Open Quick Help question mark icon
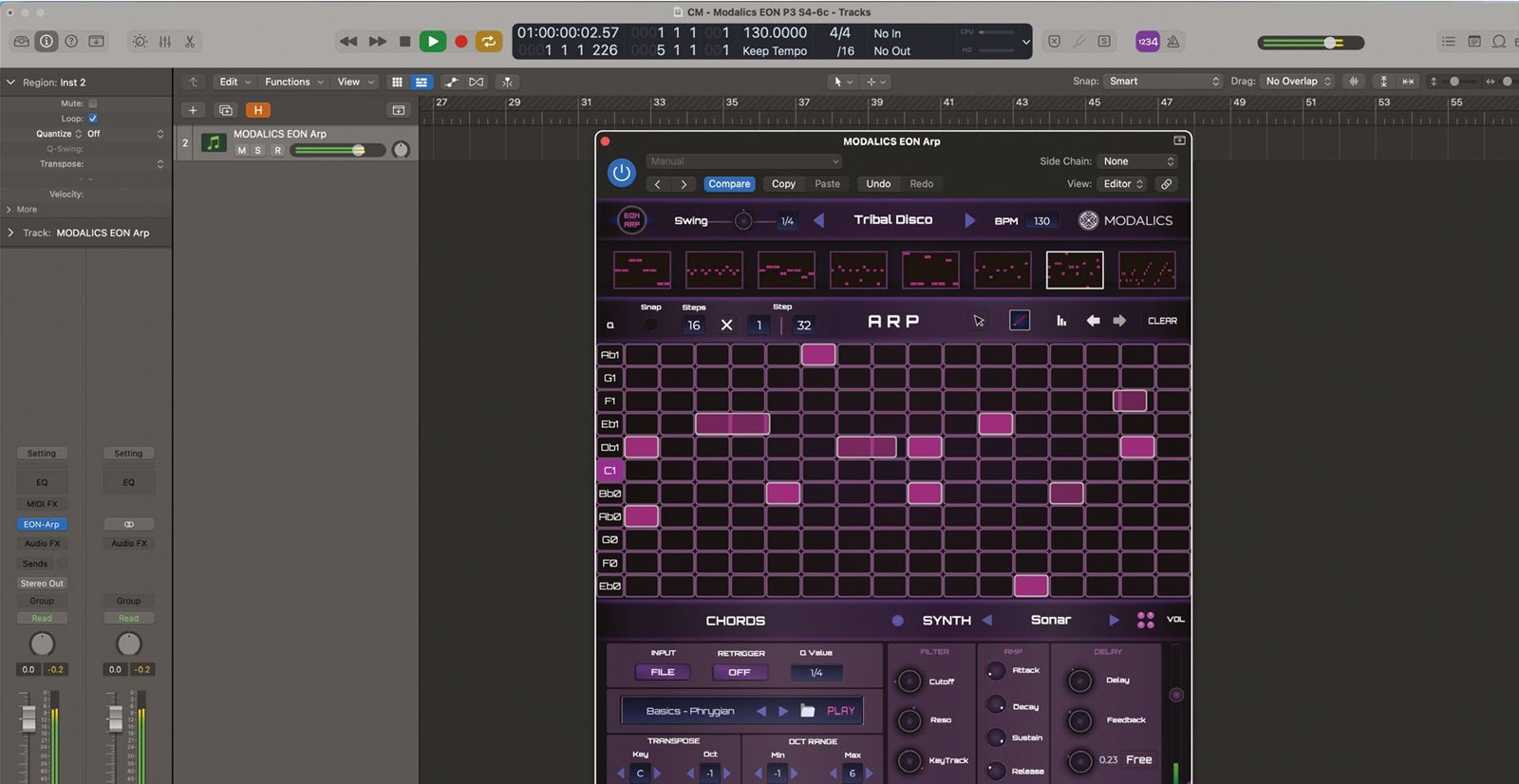Viewport: 1519px width, 784px height. [x=71, y=42]
